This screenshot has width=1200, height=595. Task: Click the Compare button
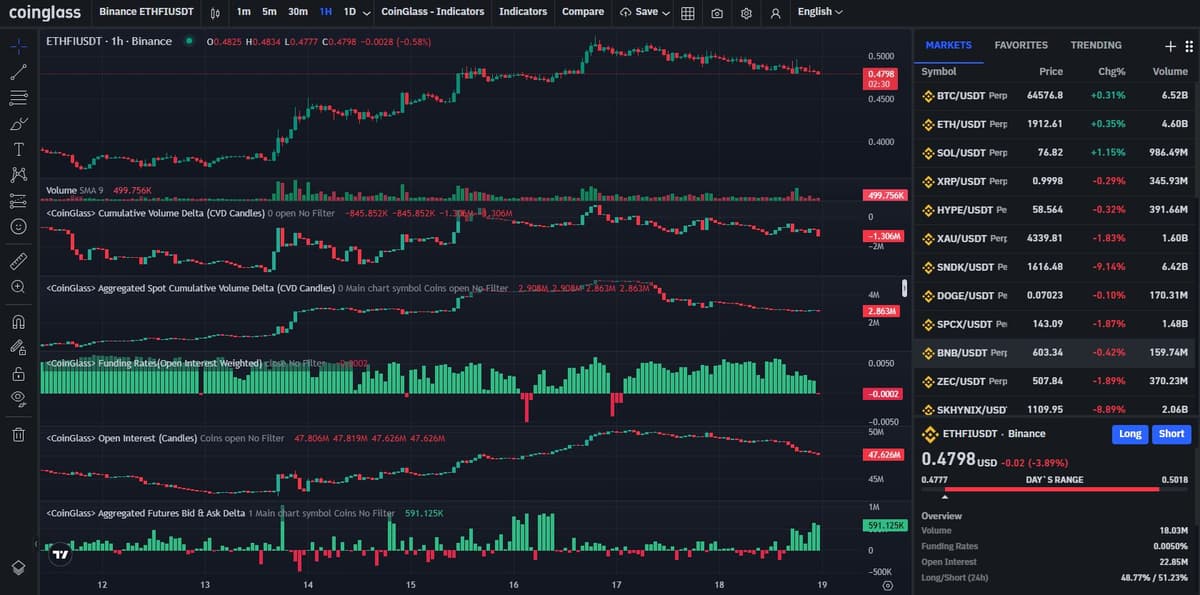click(583, 12)
